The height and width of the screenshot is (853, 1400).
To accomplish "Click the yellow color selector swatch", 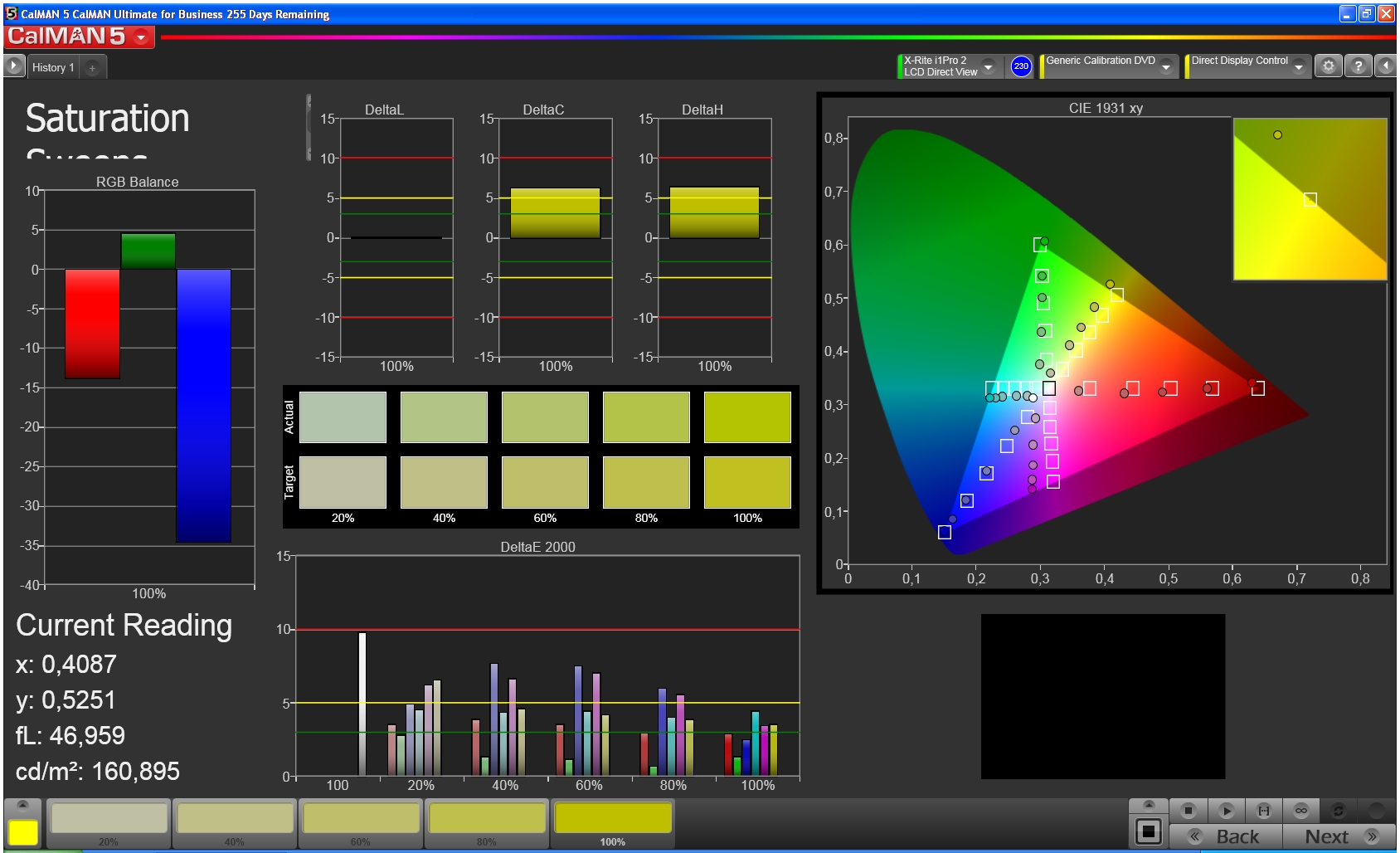I will (22, 832).
